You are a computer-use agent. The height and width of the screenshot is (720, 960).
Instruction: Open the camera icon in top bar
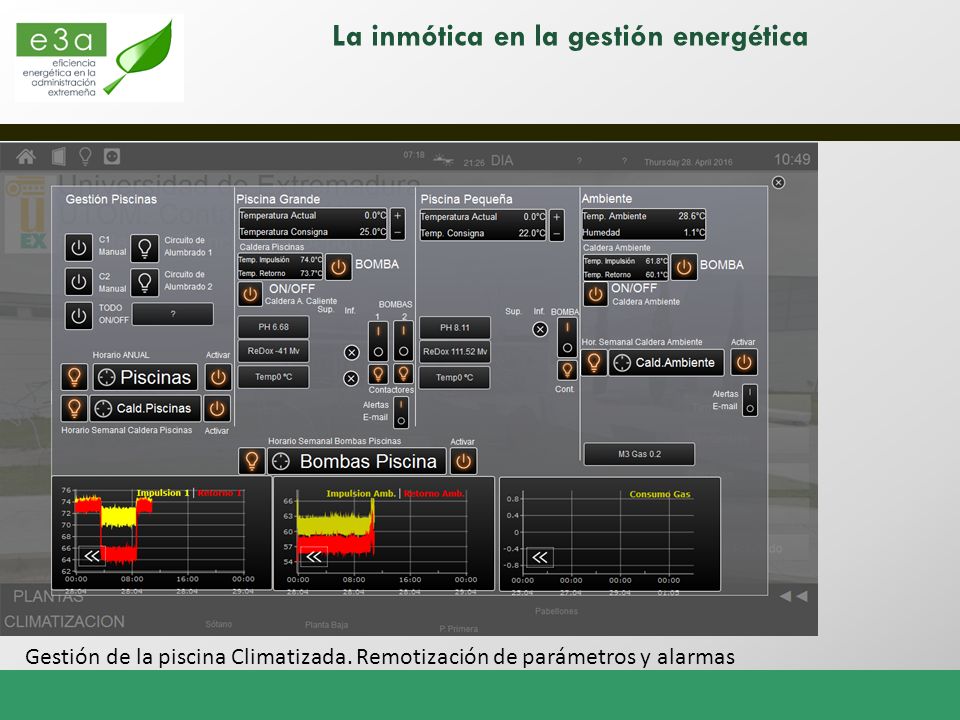[112, 157]
